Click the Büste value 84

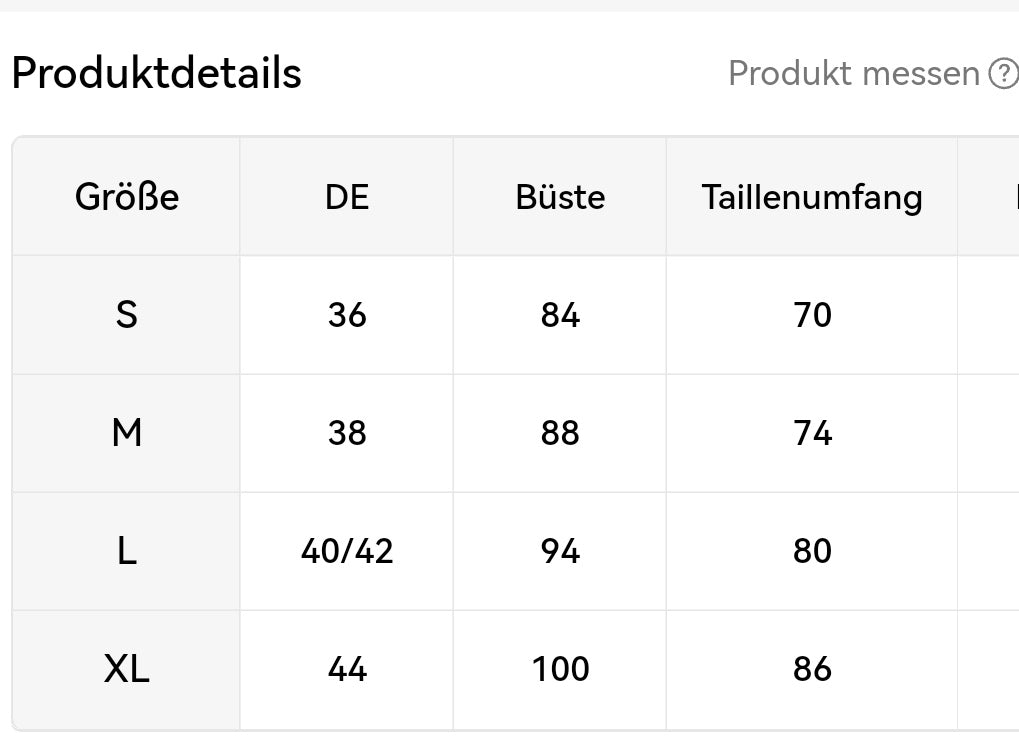[560, 314]
